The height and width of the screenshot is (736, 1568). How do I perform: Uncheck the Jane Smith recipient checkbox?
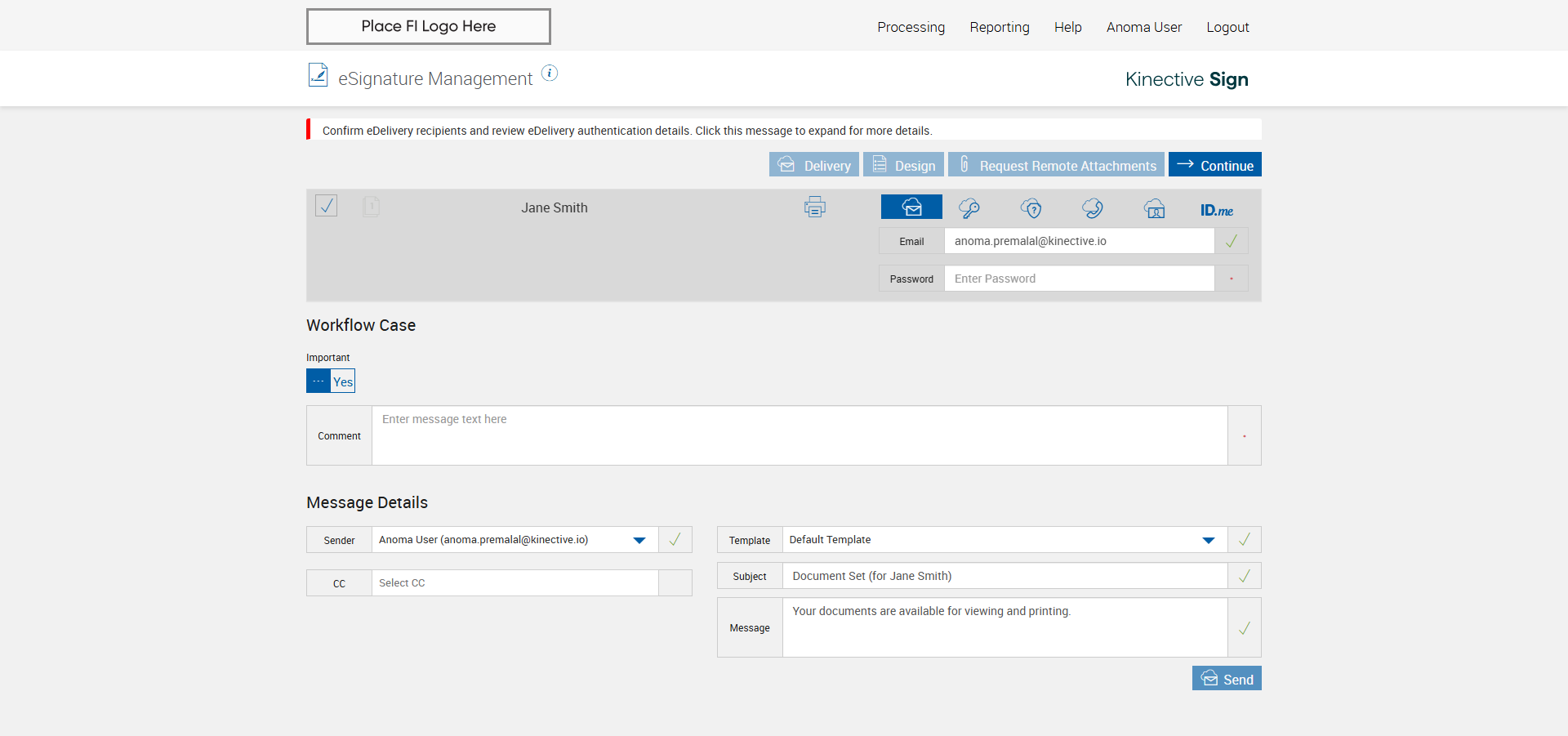tap(327, 206)
